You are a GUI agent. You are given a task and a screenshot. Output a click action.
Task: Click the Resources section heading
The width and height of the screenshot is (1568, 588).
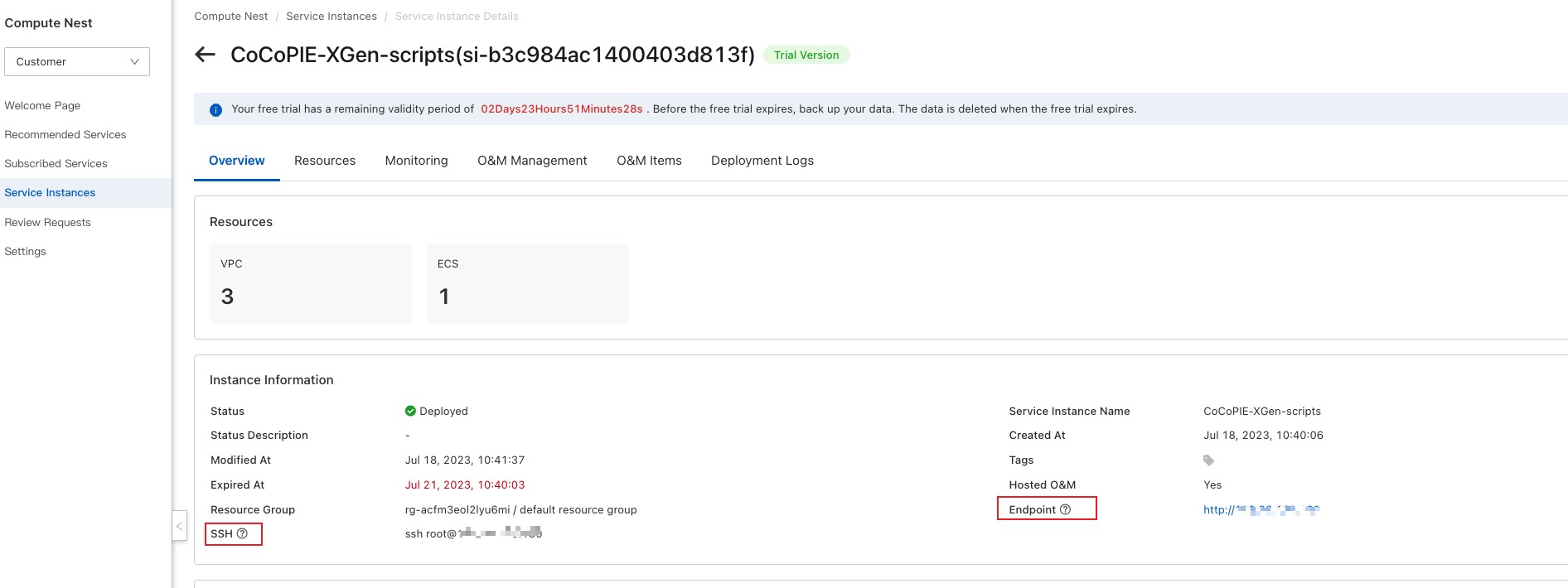[241, 222]
